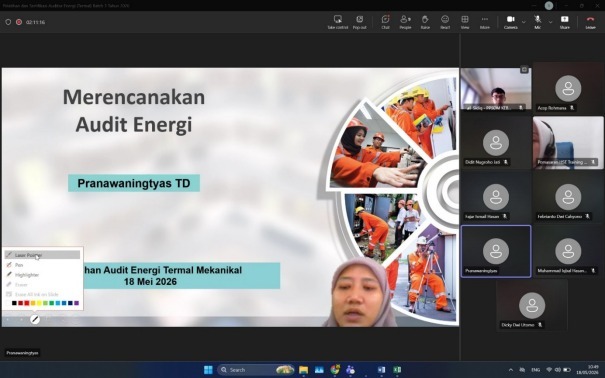Select the Fajar Ismail Hasan participant tile

[496, 197]
